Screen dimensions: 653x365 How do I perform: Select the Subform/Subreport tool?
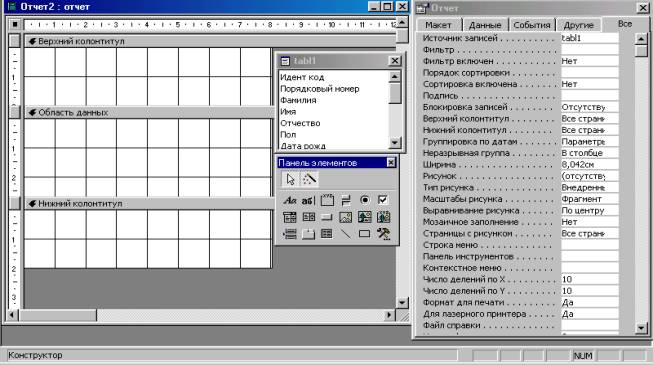tap(327, 234)
